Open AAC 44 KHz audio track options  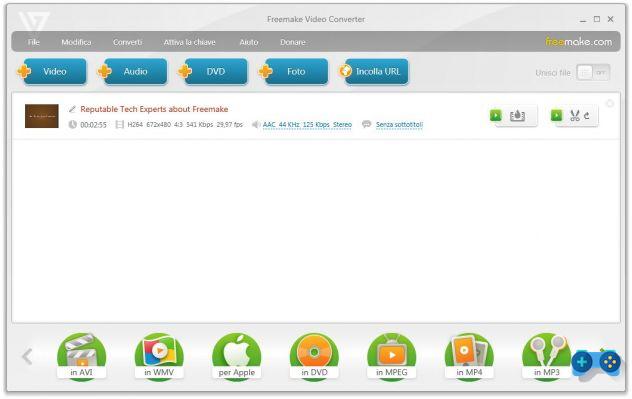pos(307,125)
